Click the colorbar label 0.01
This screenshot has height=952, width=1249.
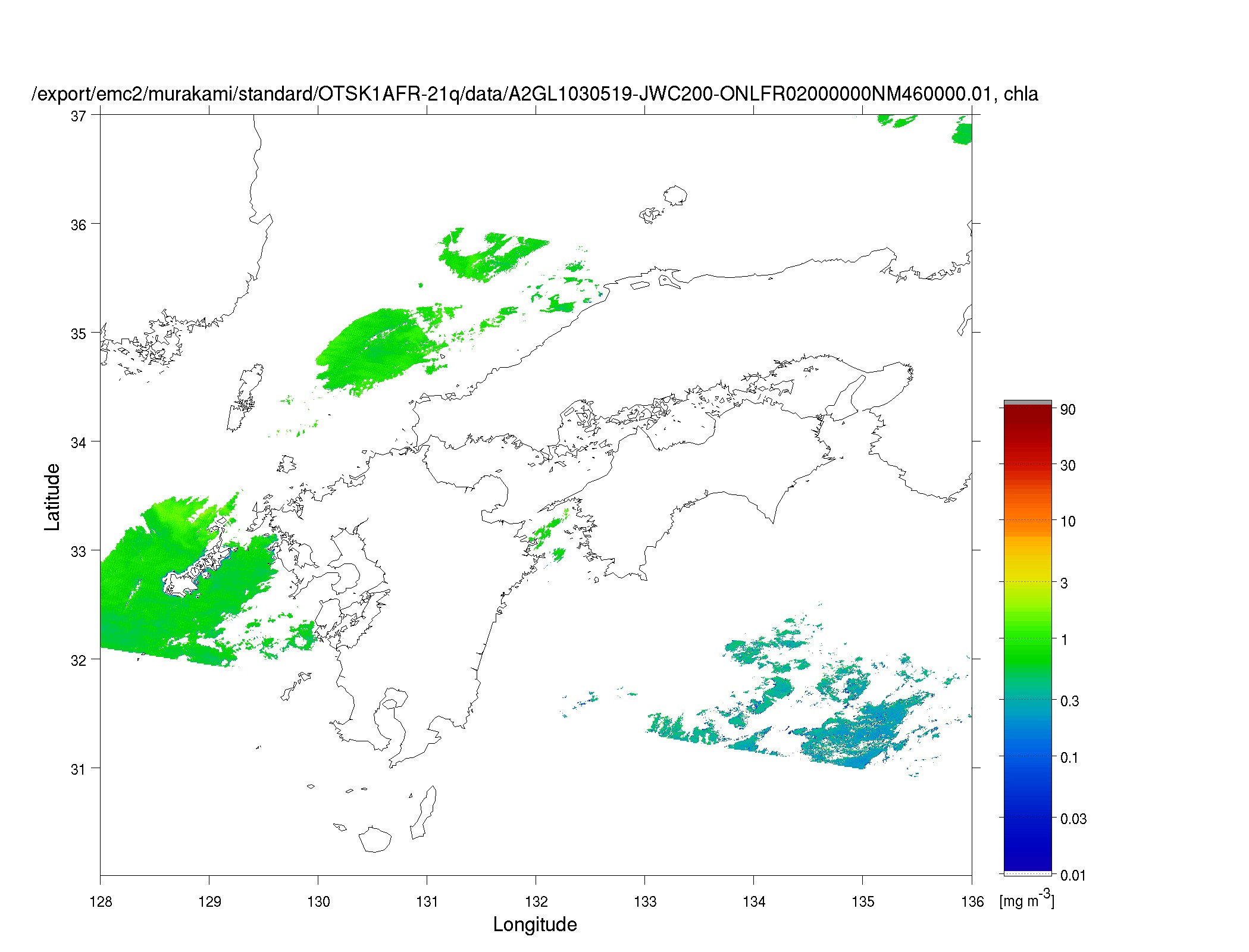(1073, 875)
